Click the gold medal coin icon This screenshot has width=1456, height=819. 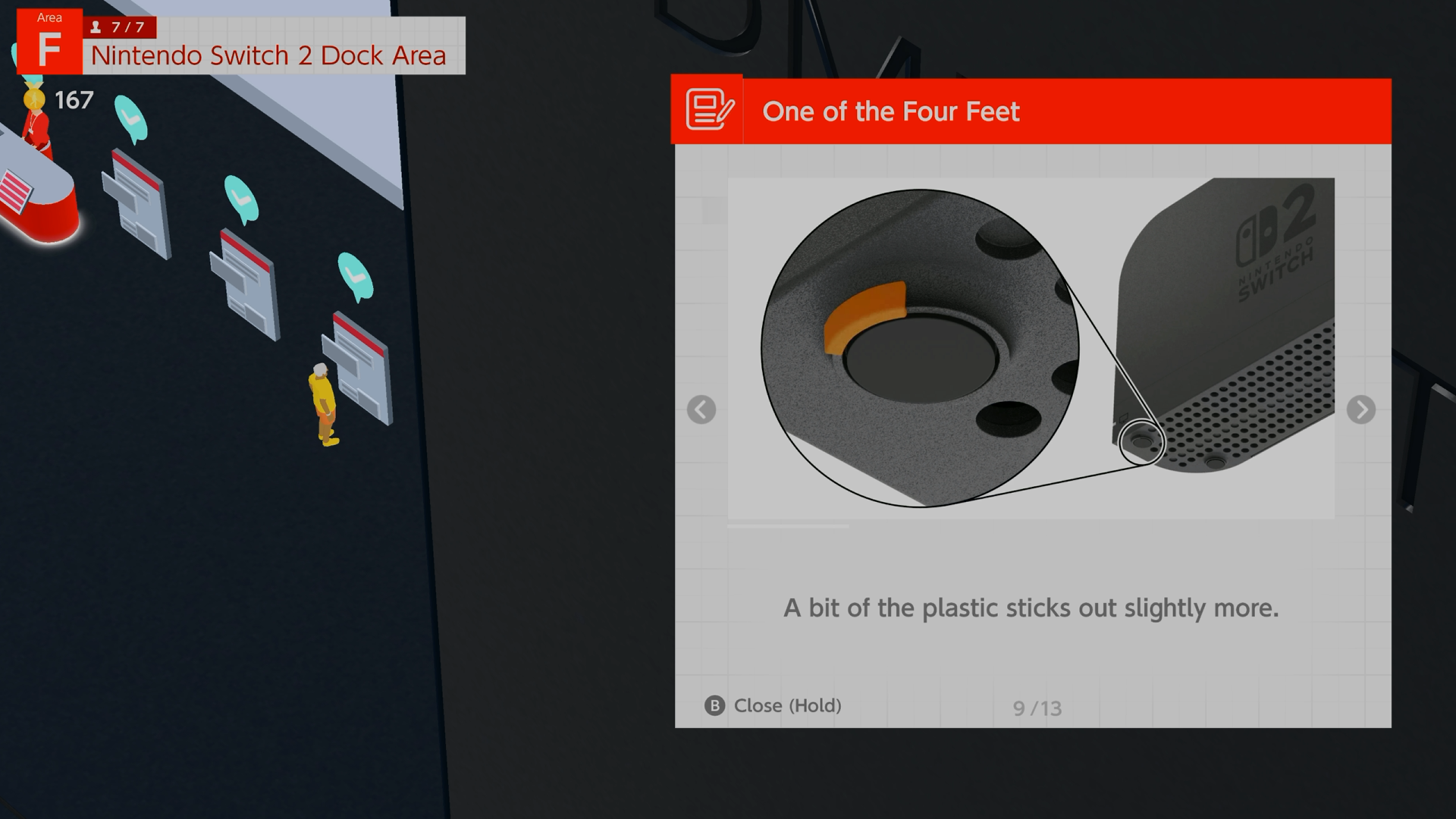33,99
